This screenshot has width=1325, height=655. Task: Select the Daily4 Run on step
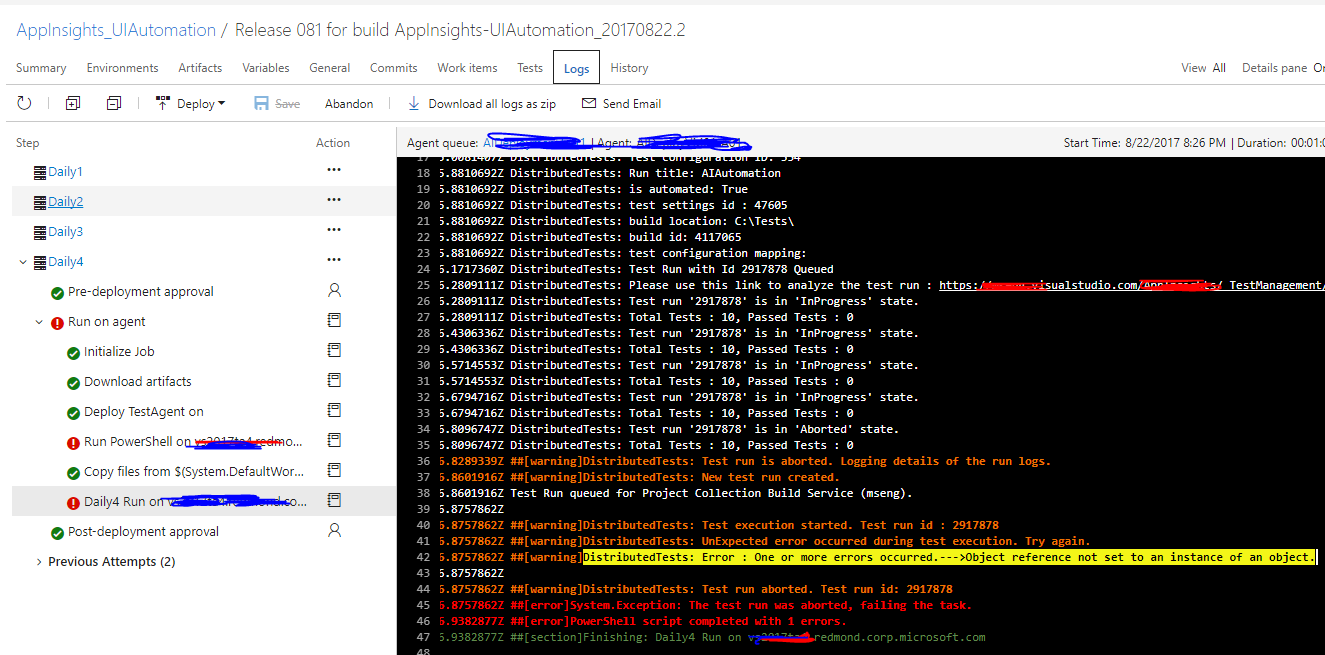tap(196, 502)
